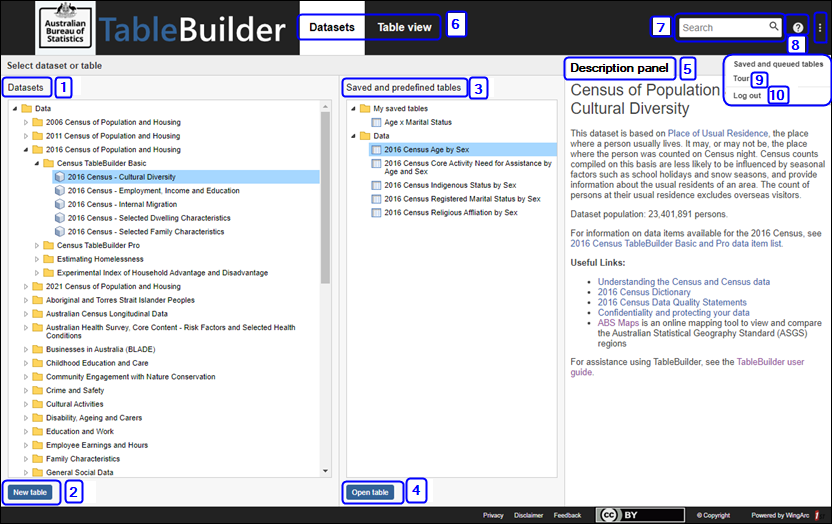Open the ABS Maps link
Image resolution: width=832 pixels, height=524 pixels.
tap(618, 323)
